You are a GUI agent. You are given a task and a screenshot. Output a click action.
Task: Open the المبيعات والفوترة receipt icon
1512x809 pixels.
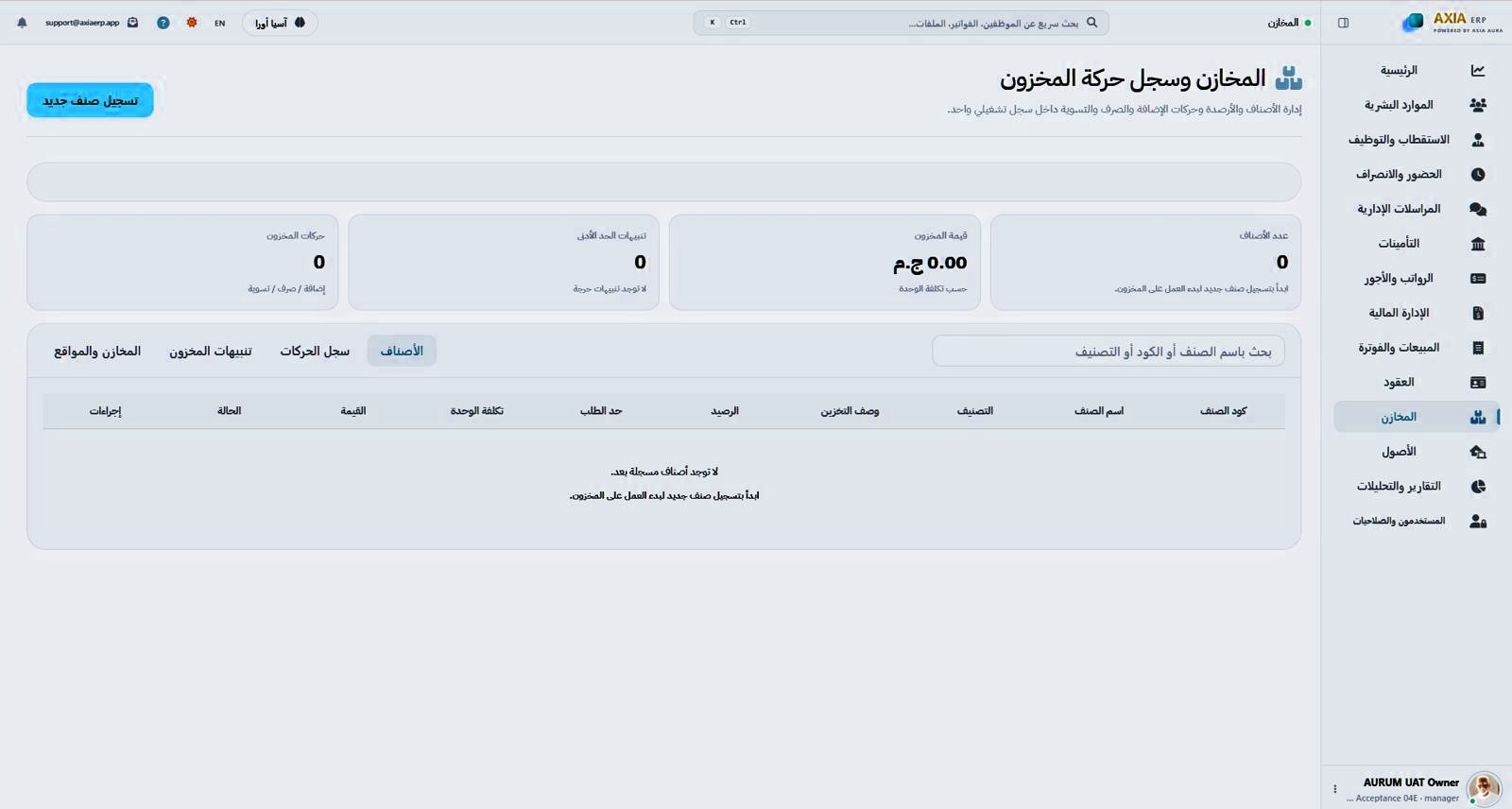tap(1478, 348)
